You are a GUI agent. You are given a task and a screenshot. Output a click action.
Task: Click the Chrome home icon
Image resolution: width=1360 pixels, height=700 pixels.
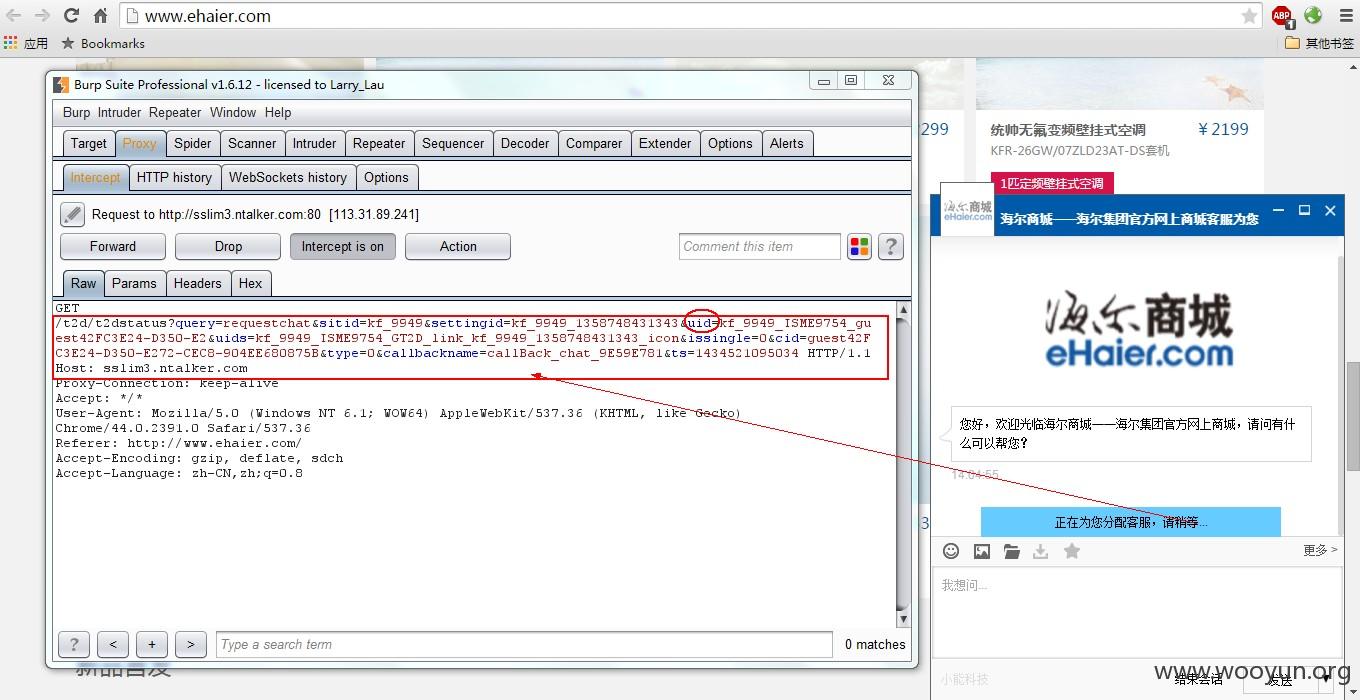click(100, 16)
